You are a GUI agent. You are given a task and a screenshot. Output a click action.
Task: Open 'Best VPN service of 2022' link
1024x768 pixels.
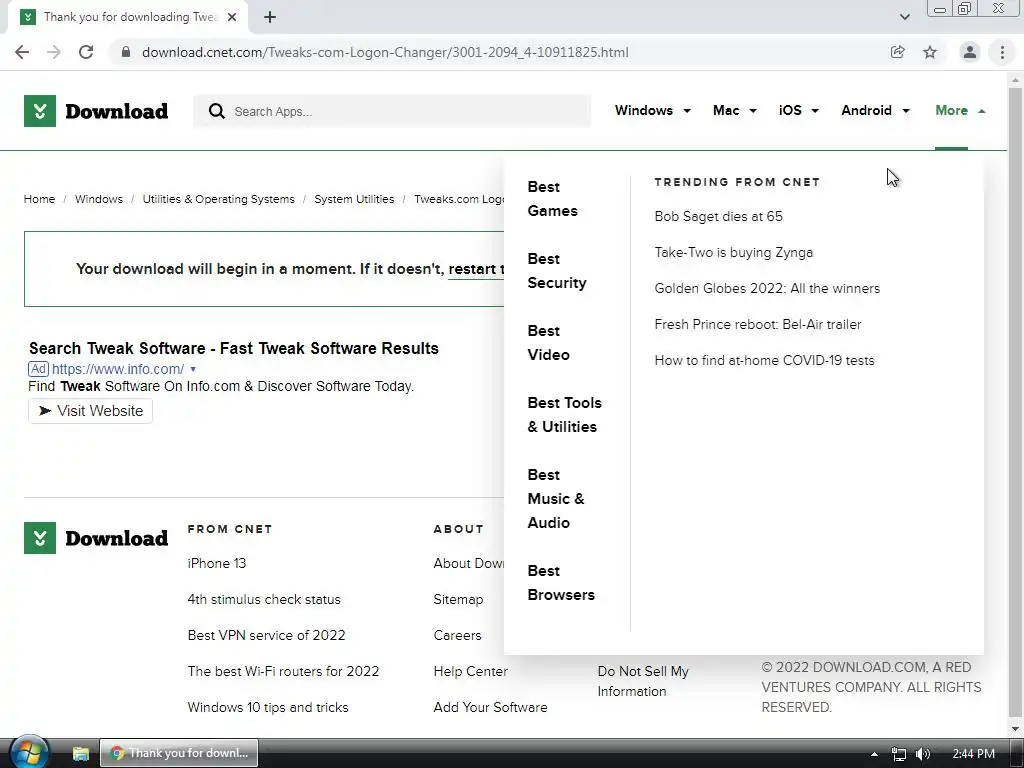[266, 635]
